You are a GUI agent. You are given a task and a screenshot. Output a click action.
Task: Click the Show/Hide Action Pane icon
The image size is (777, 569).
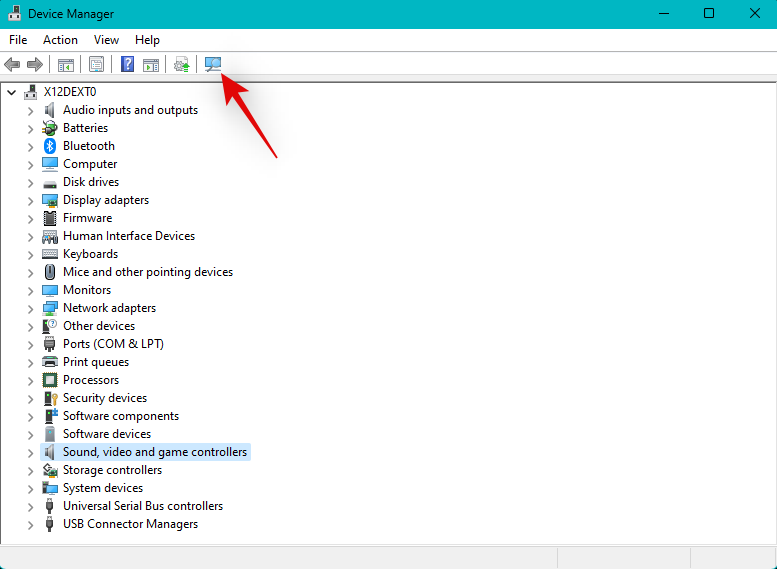tap(151, 65)
